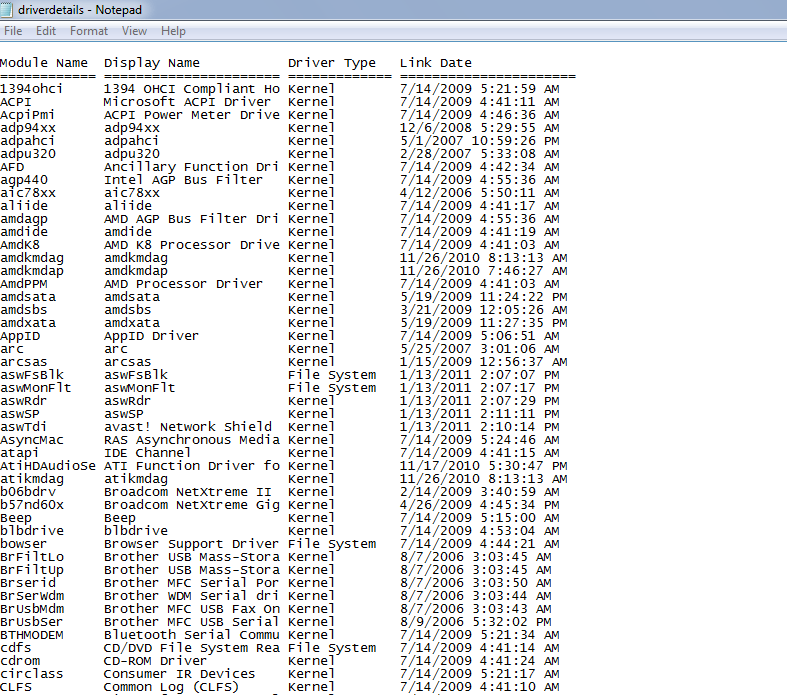Click the 'Link Date' column header text

[x=436, y=63]
